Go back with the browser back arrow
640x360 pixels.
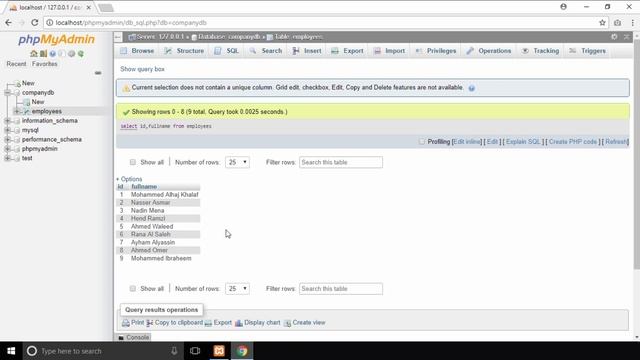tap(9, 23)
